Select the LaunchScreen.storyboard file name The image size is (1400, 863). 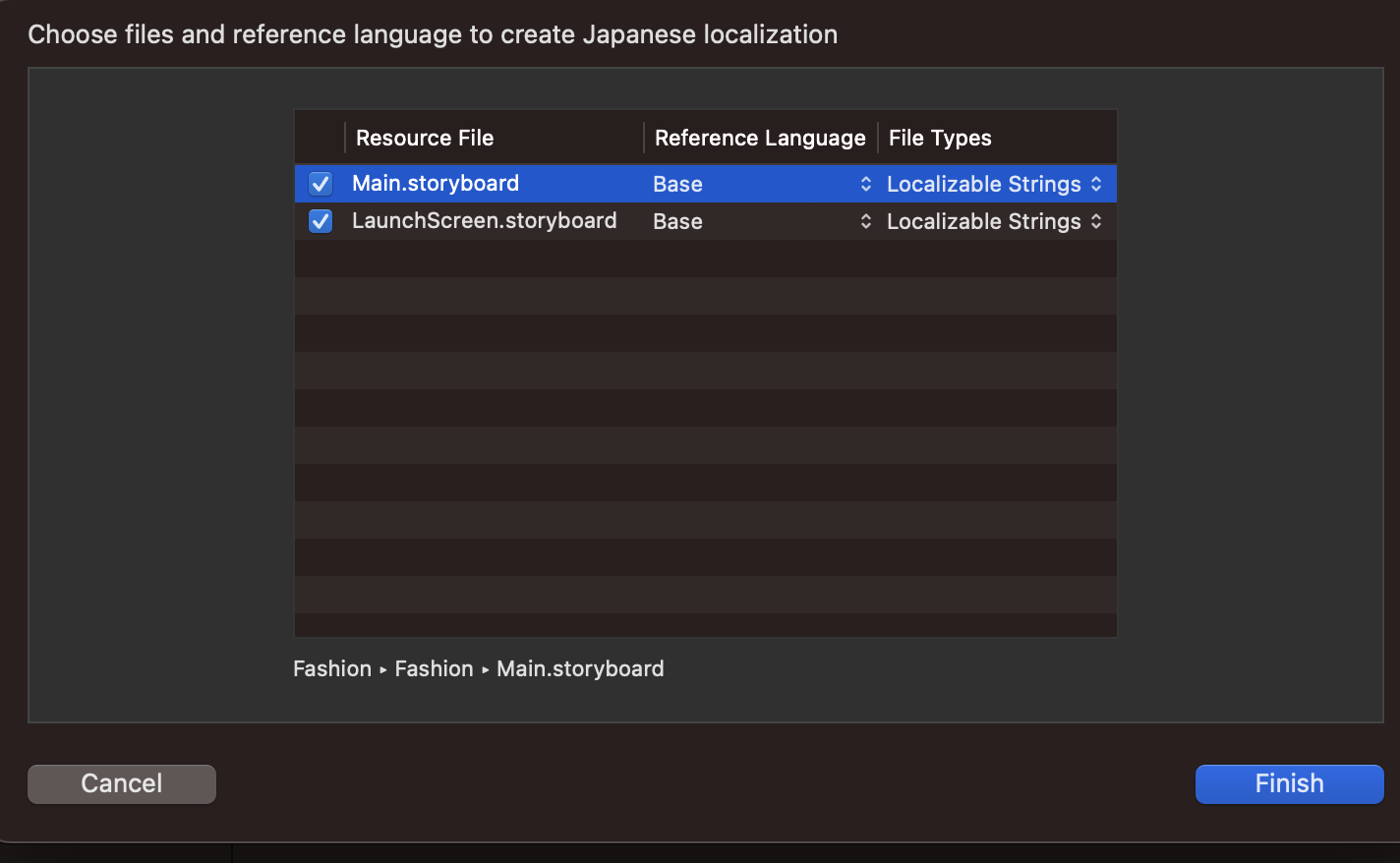click(485, 220)
